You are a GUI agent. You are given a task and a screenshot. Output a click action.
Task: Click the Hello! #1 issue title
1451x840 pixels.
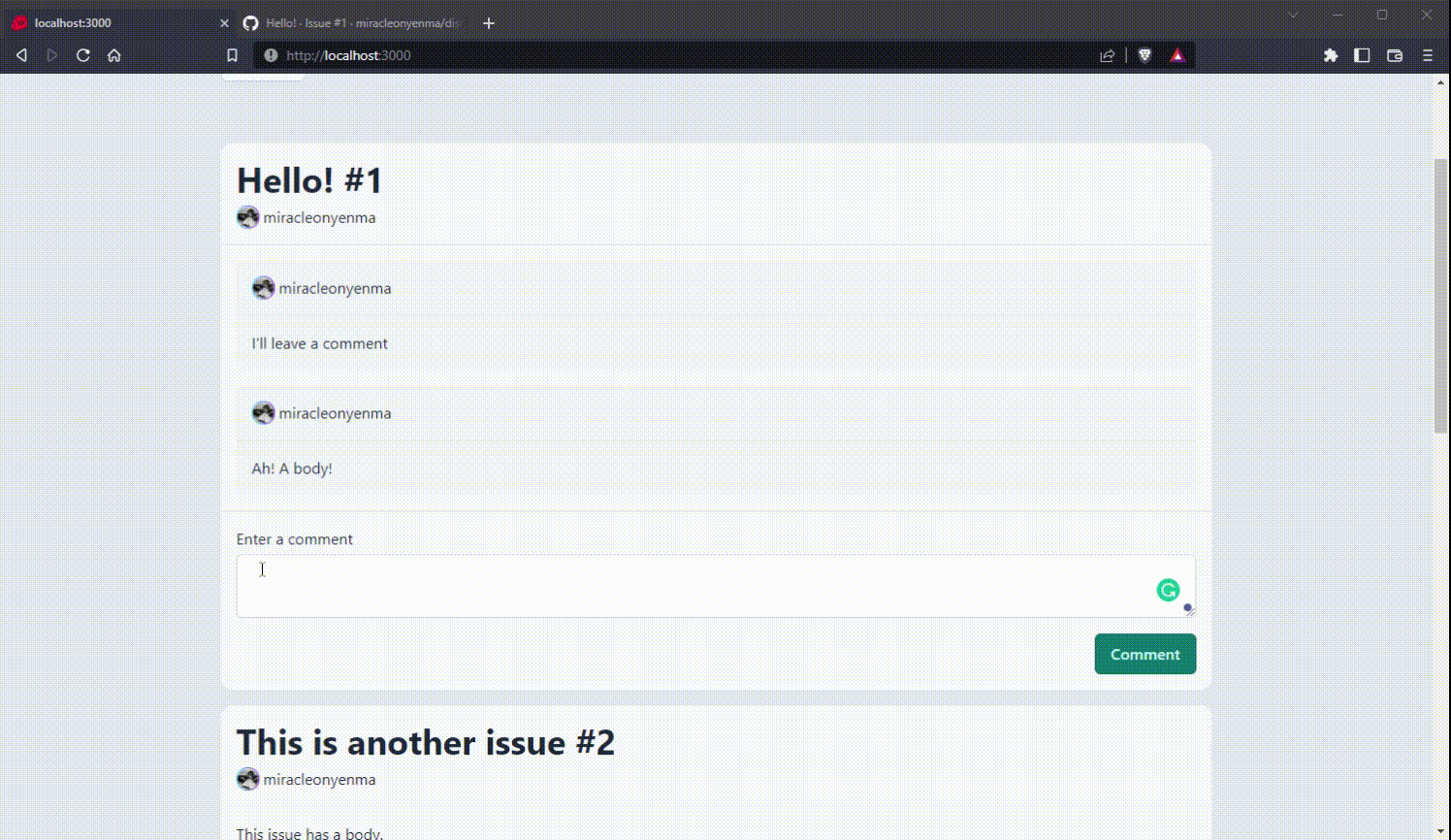310,180
